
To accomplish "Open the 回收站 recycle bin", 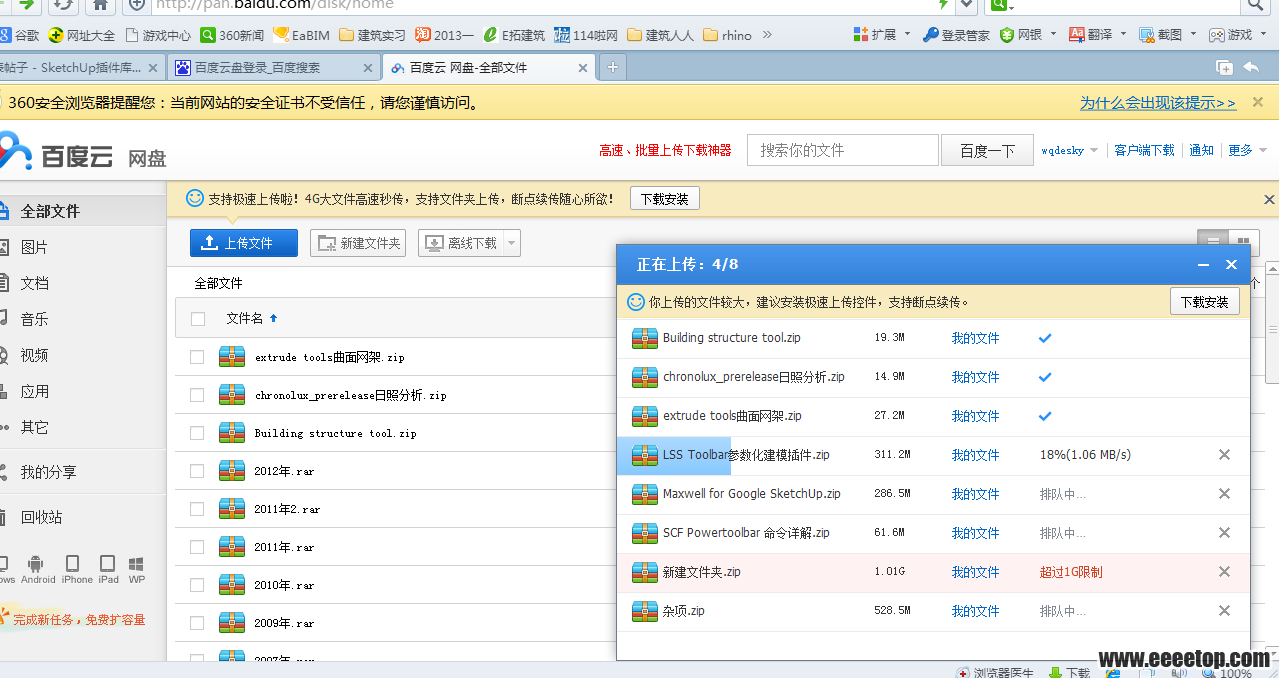I will (41, 517).
